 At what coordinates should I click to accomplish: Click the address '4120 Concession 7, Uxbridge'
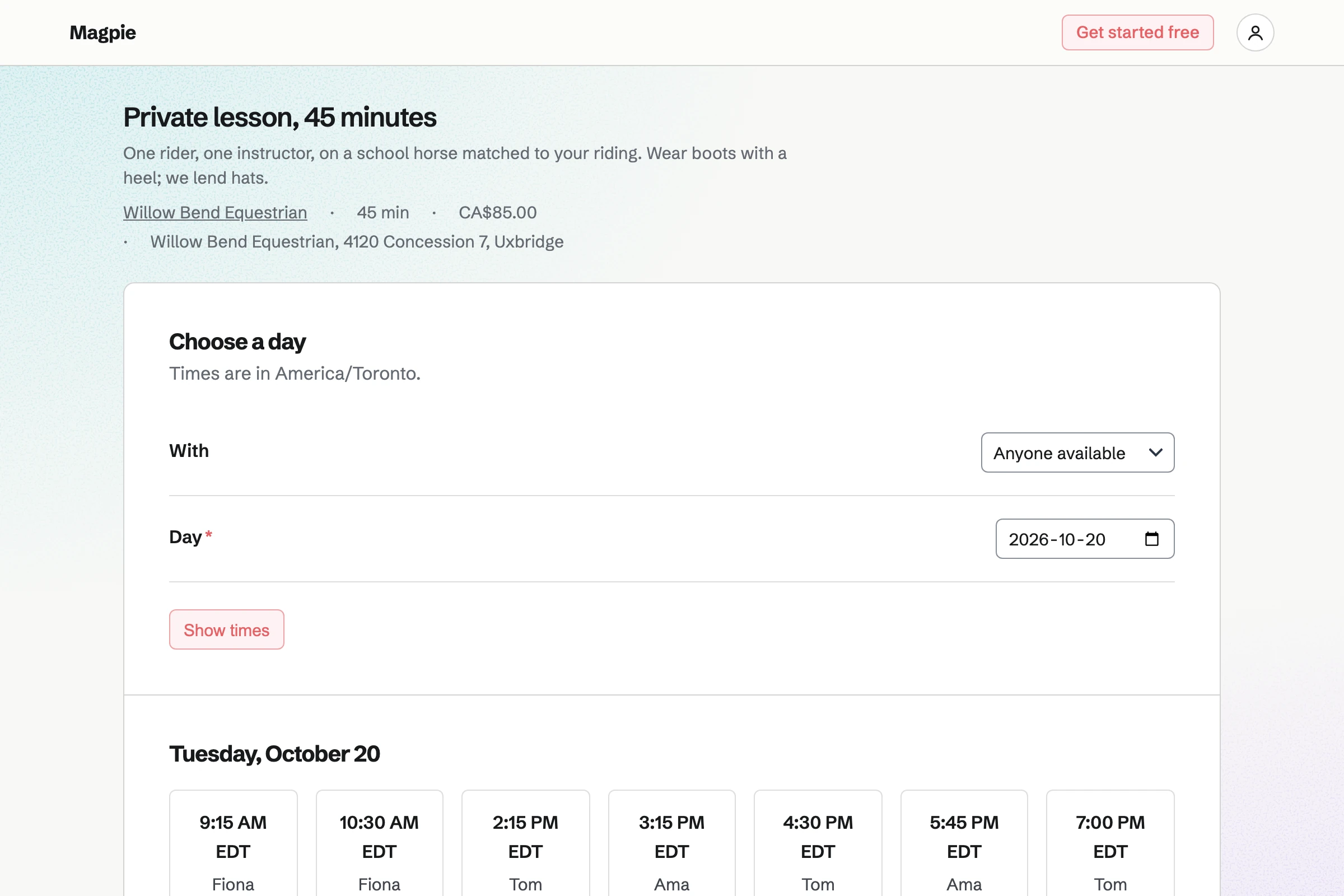coord(454,242)
